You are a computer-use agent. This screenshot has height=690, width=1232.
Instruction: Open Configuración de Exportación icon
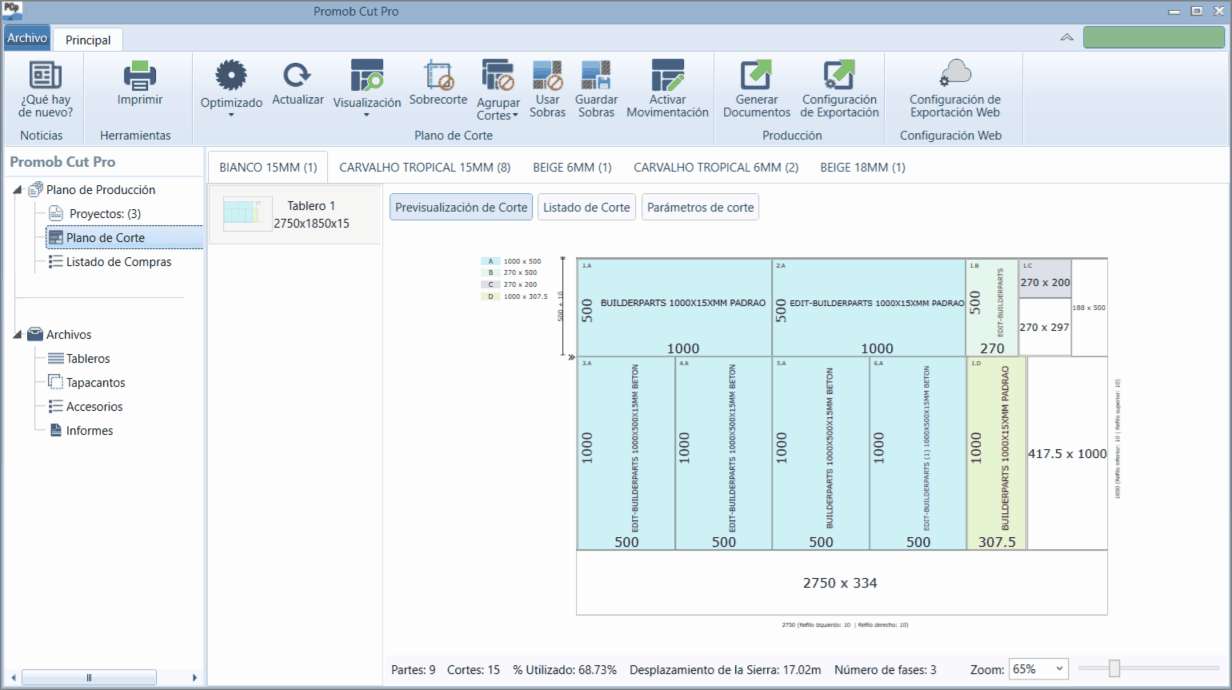tap(839, 75)
